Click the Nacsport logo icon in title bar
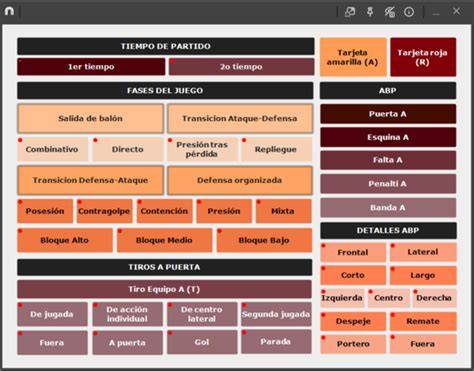The image size is (474, 371). click(10, 11)
